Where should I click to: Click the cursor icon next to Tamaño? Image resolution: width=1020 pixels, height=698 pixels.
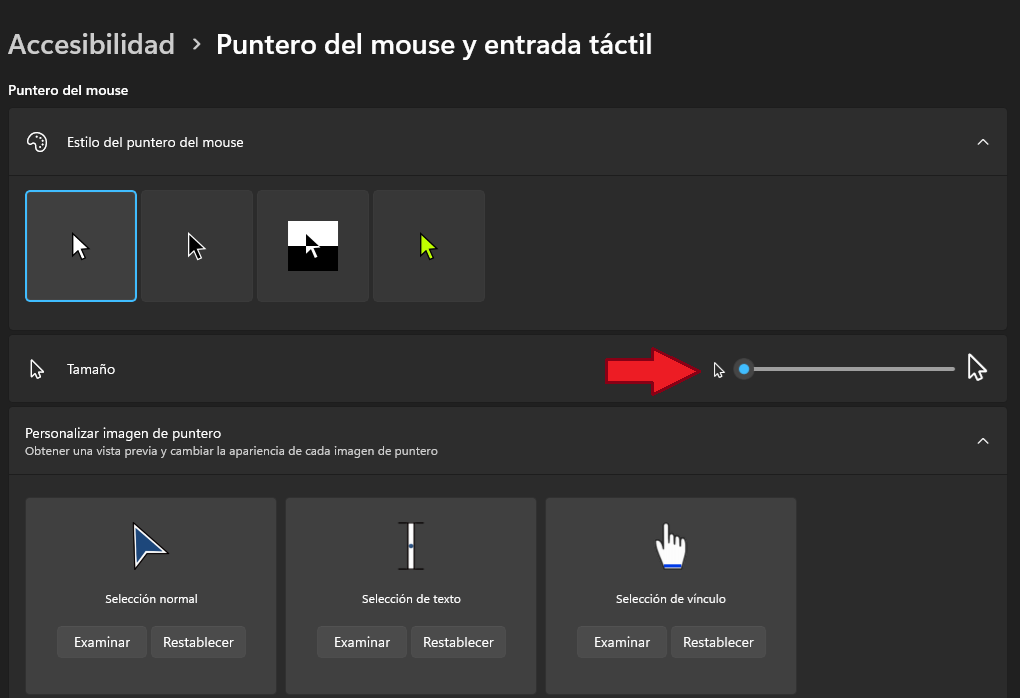coord(37,369)
